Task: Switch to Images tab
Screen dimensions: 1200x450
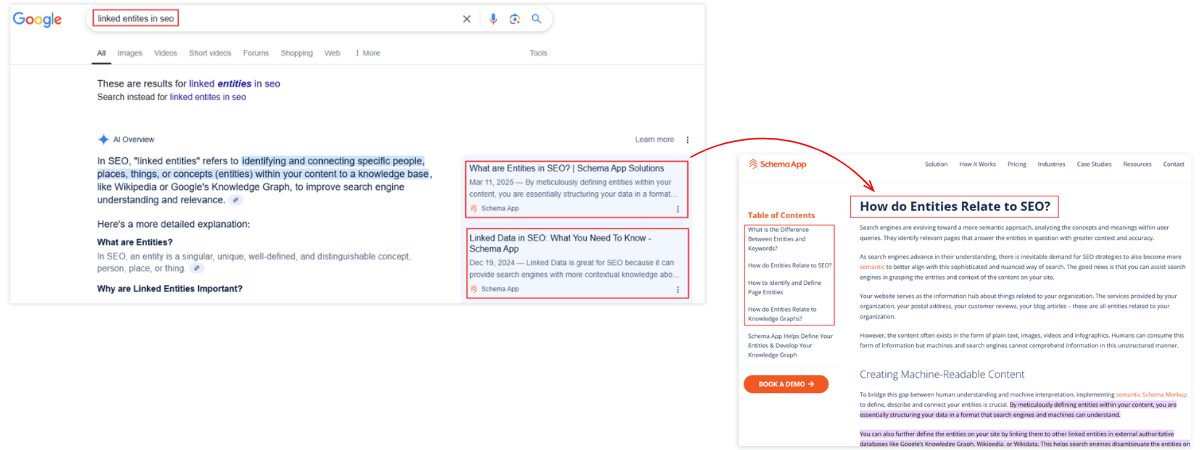Action: pos(130,53)
